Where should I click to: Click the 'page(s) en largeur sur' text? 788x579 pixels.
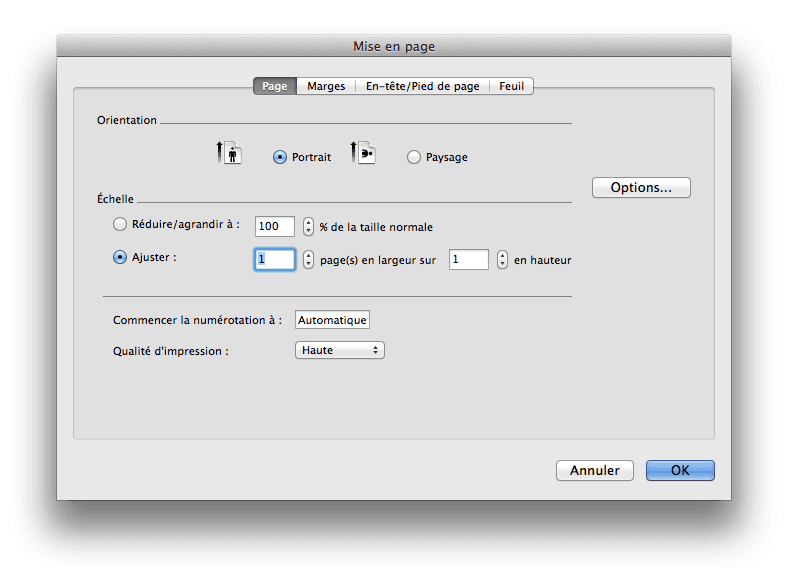378,260
